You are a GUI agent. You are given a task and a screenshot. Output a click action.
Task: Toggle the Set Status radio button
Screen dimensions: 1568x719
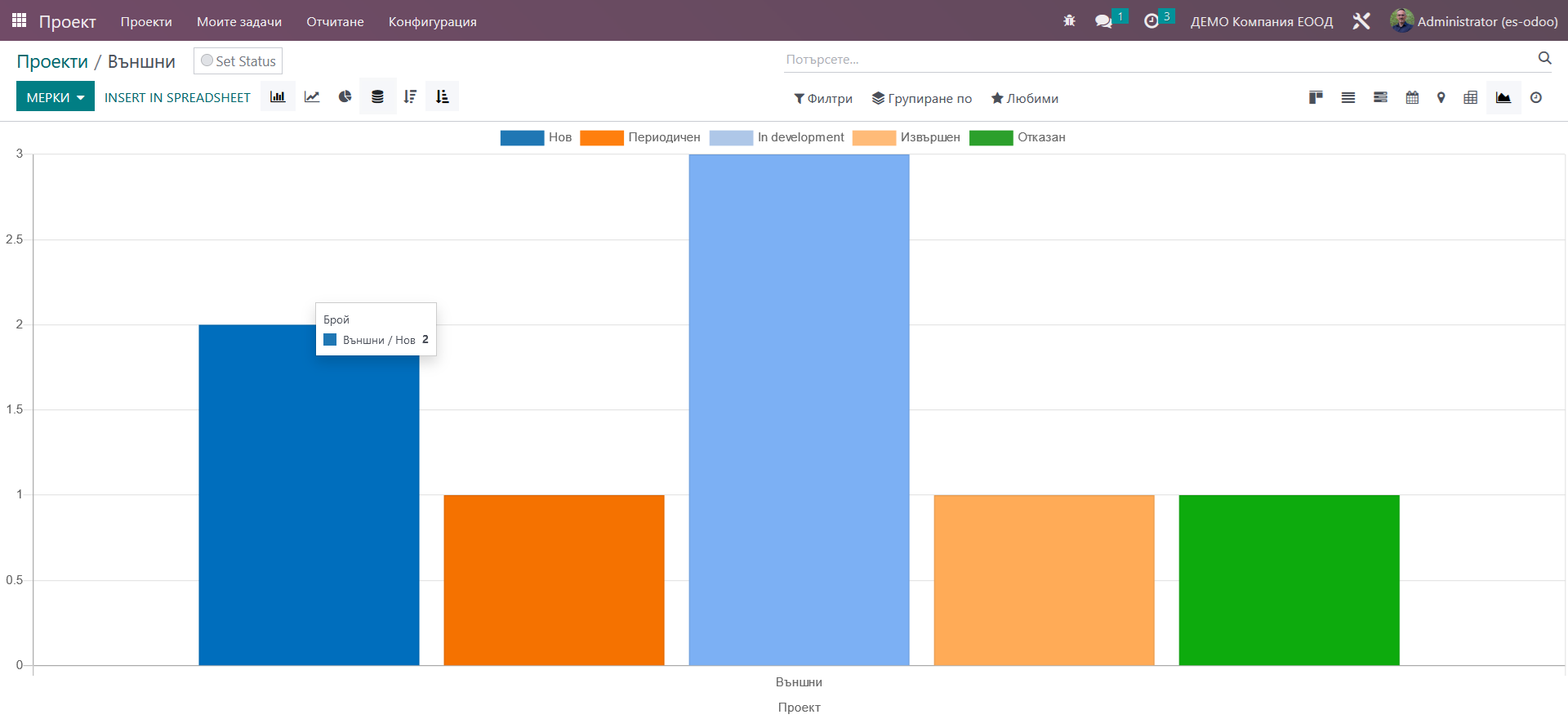point(207,60)
